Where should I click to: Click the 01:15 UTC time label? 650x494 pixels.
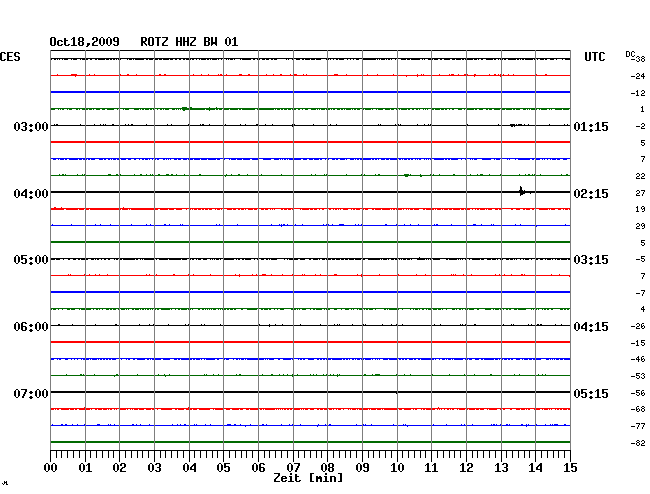click(x=591, y=127)
